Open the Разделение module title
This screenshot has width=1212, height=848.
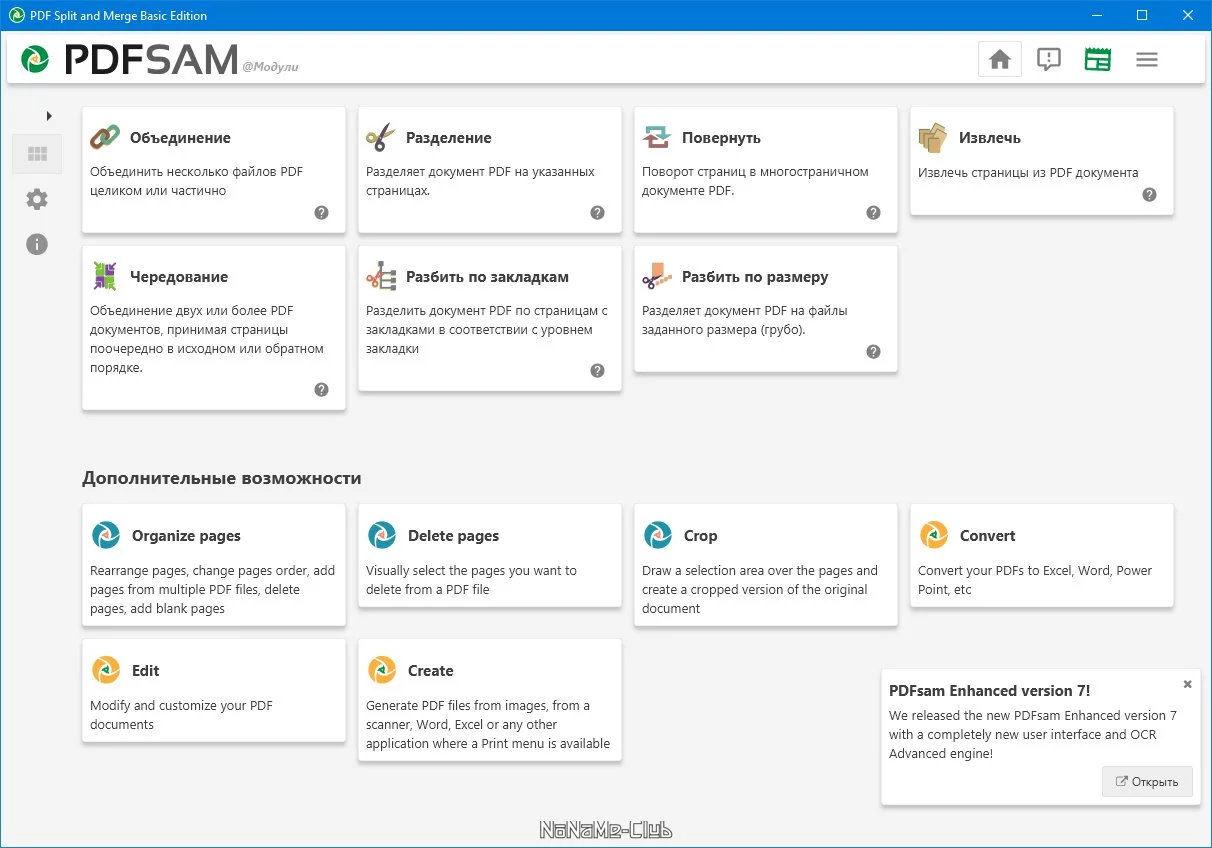tap(449, 138)
